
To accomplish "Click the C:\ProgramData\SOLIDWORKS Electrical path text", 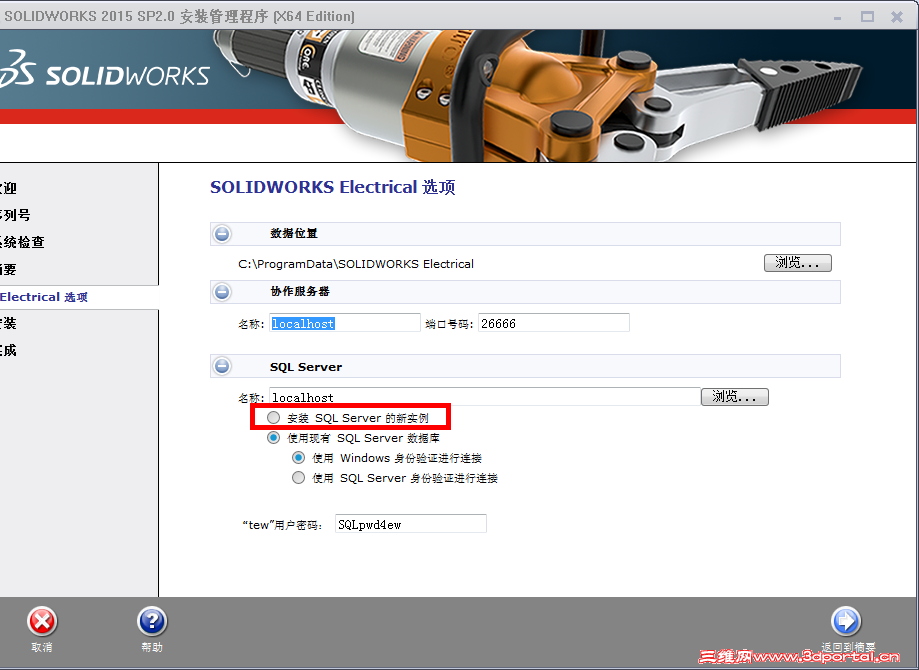I will (x=356, y=264).
